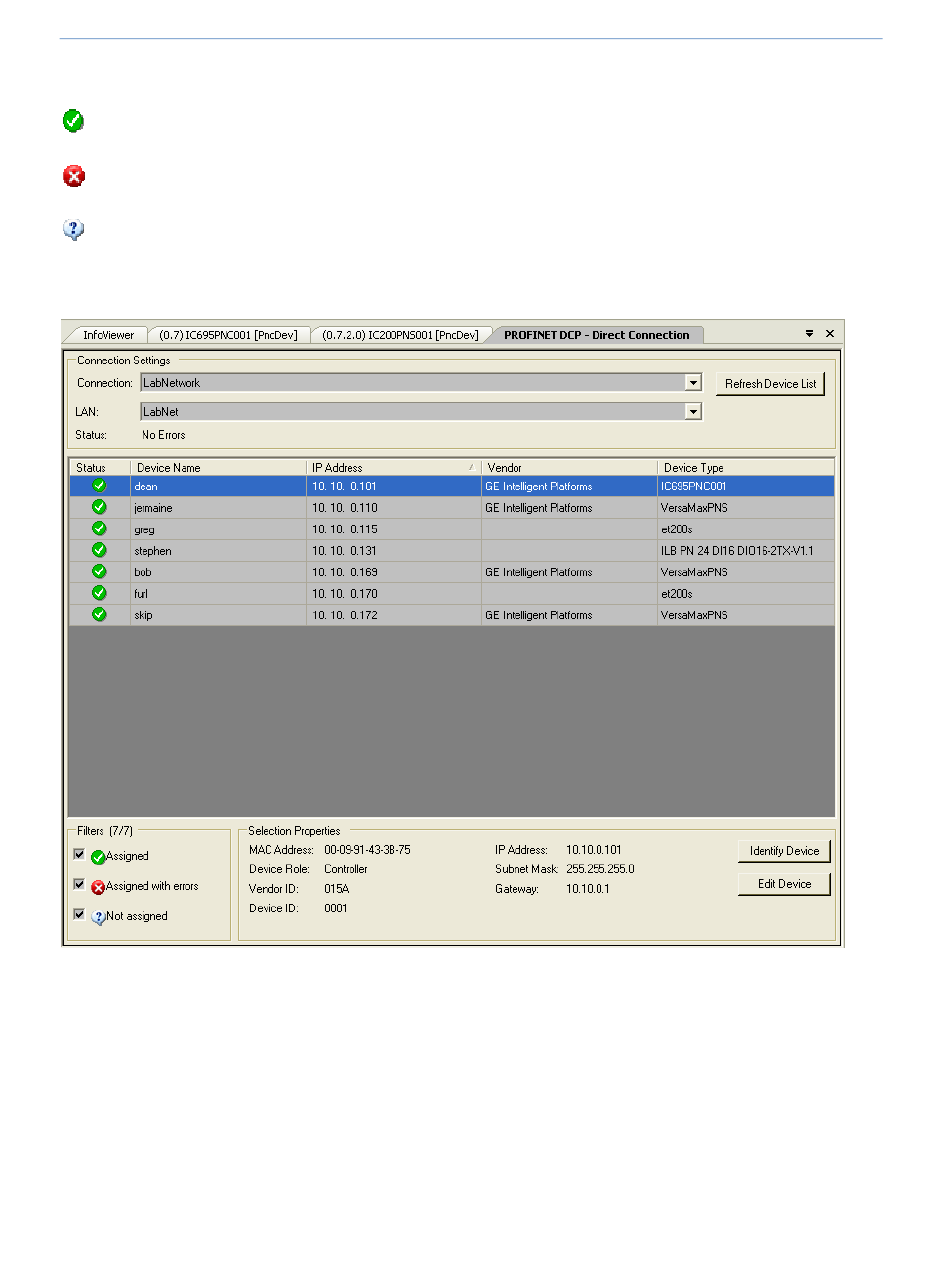The image size is (950, 1267).
Task: Close the PROFINET DCP panel
Action: pyautogui.click(x=830, y=334)
